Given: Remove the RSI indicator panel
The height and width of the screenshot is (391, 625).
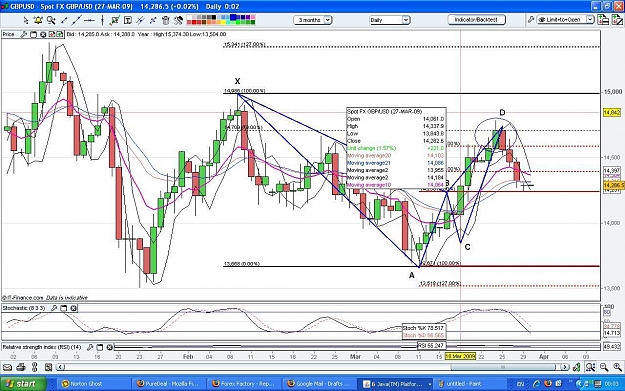Looking at the screenshot, I should pos(110,347).
